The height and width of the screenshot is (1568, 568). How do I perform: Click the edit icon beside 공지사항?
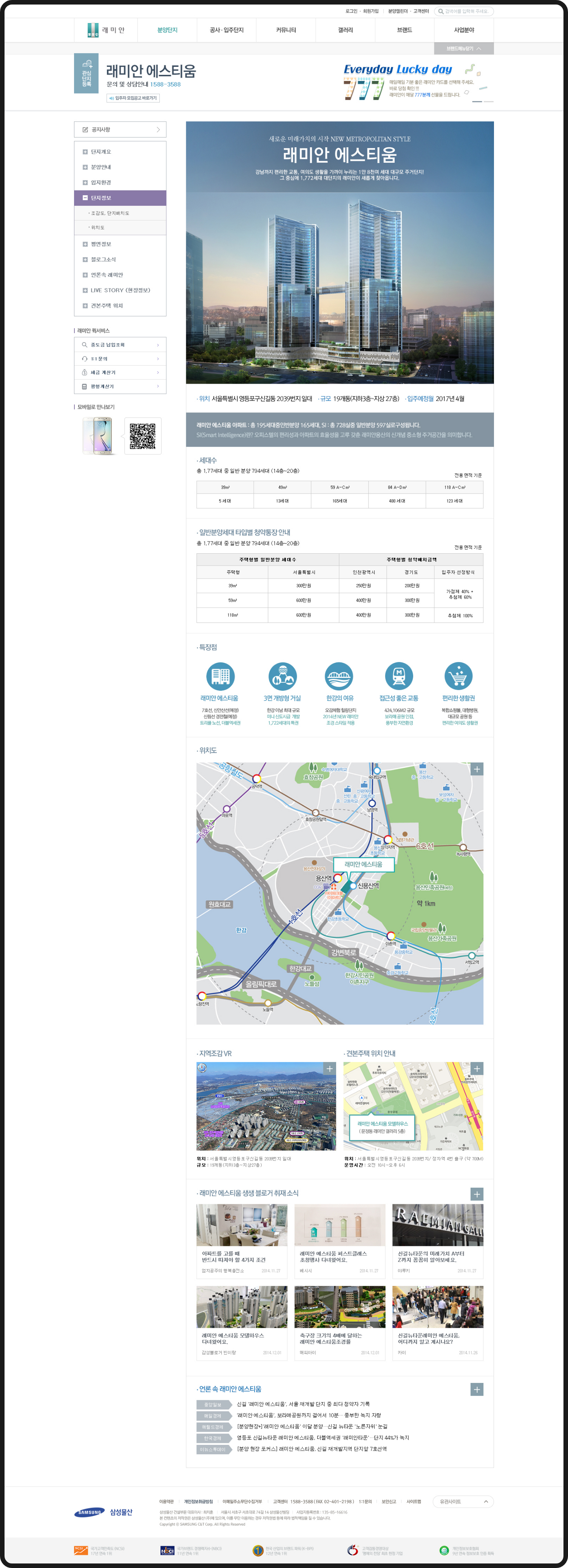tap(85, 130)
